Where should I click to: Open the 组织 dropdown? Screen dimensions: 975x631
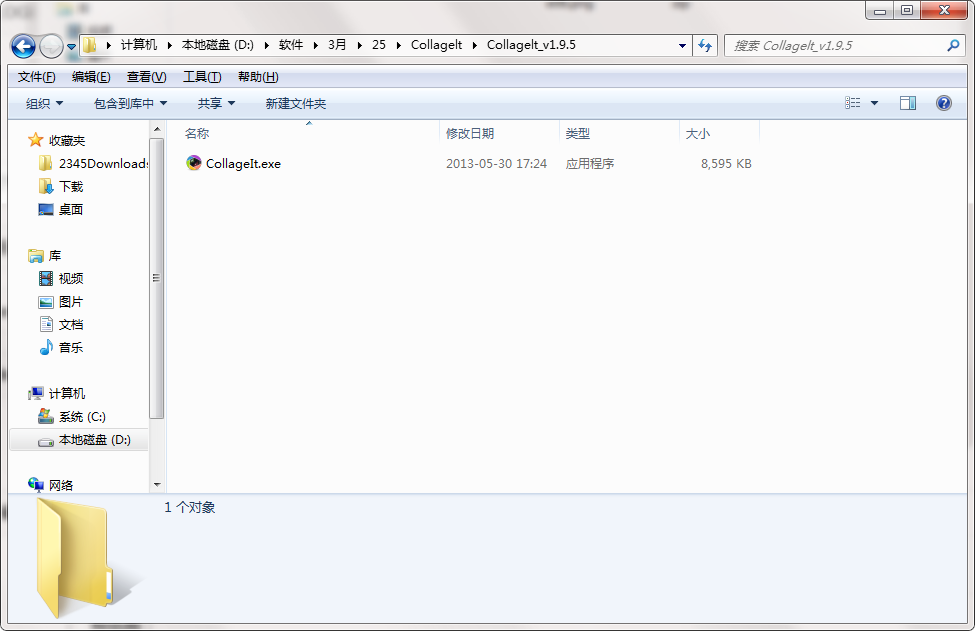44,103
